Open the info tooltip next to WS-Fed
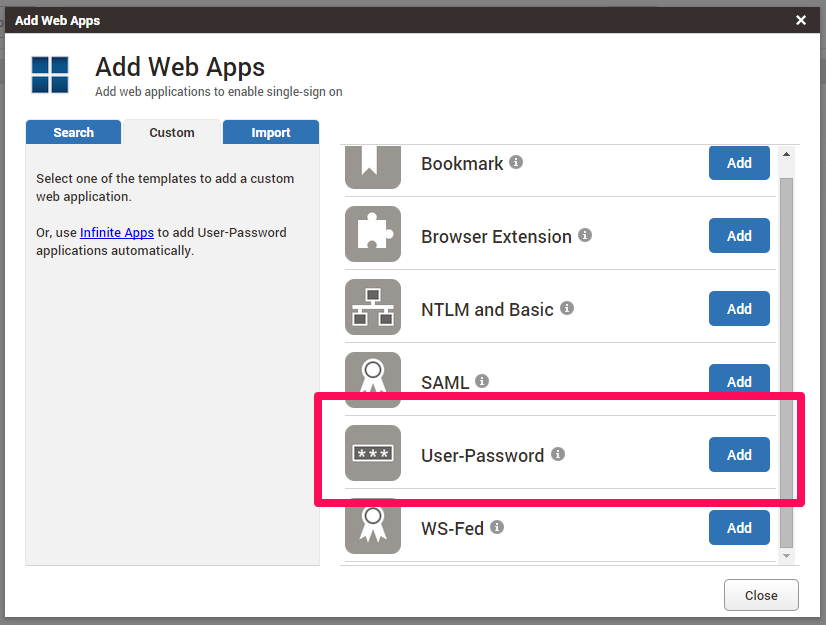The width and height of the screenshot is (826, 625). [496, 527]
